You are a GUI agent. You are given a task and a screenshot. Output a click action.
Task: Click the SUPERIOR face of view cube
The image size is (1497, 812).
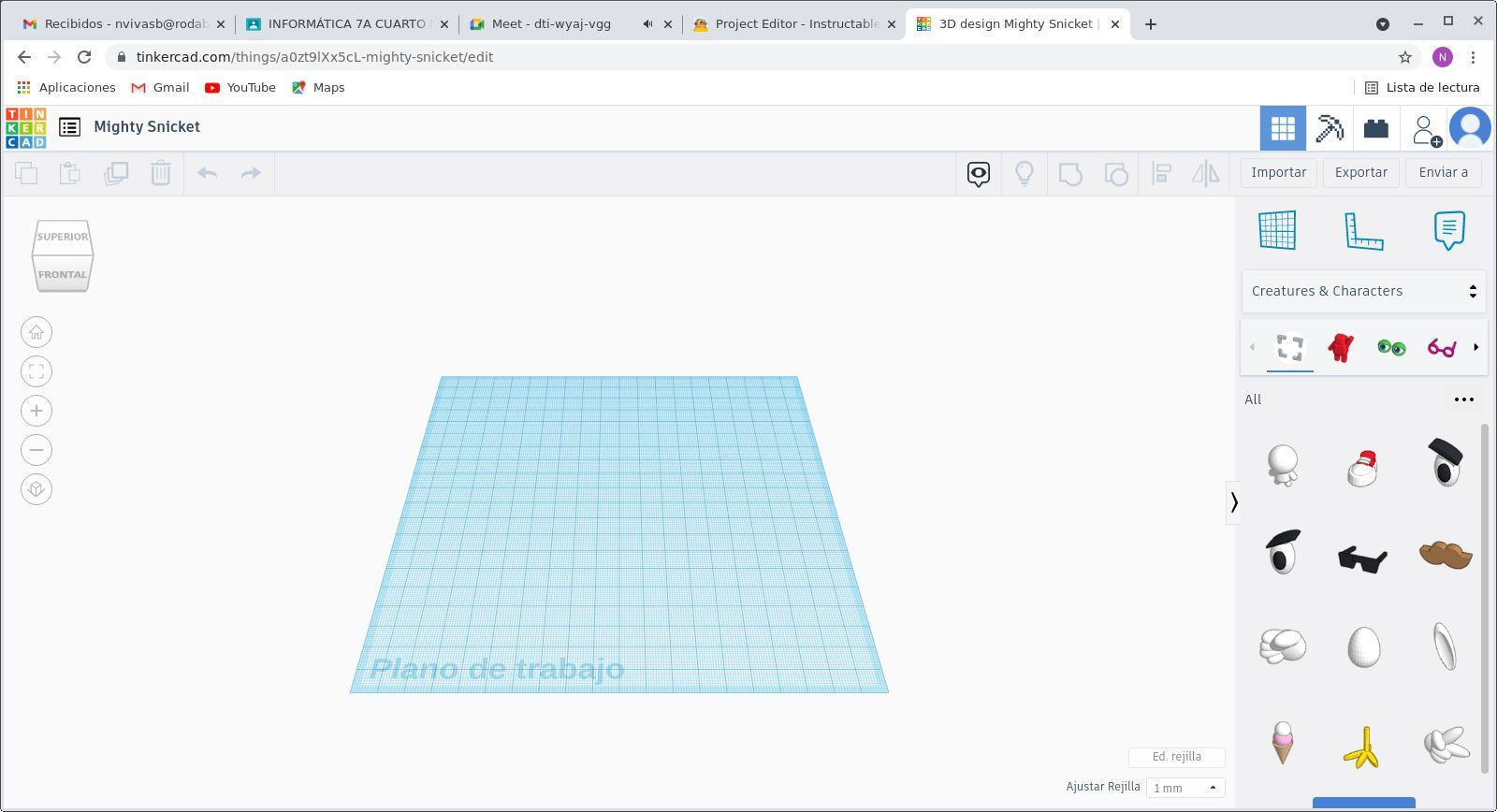[63, 237]
